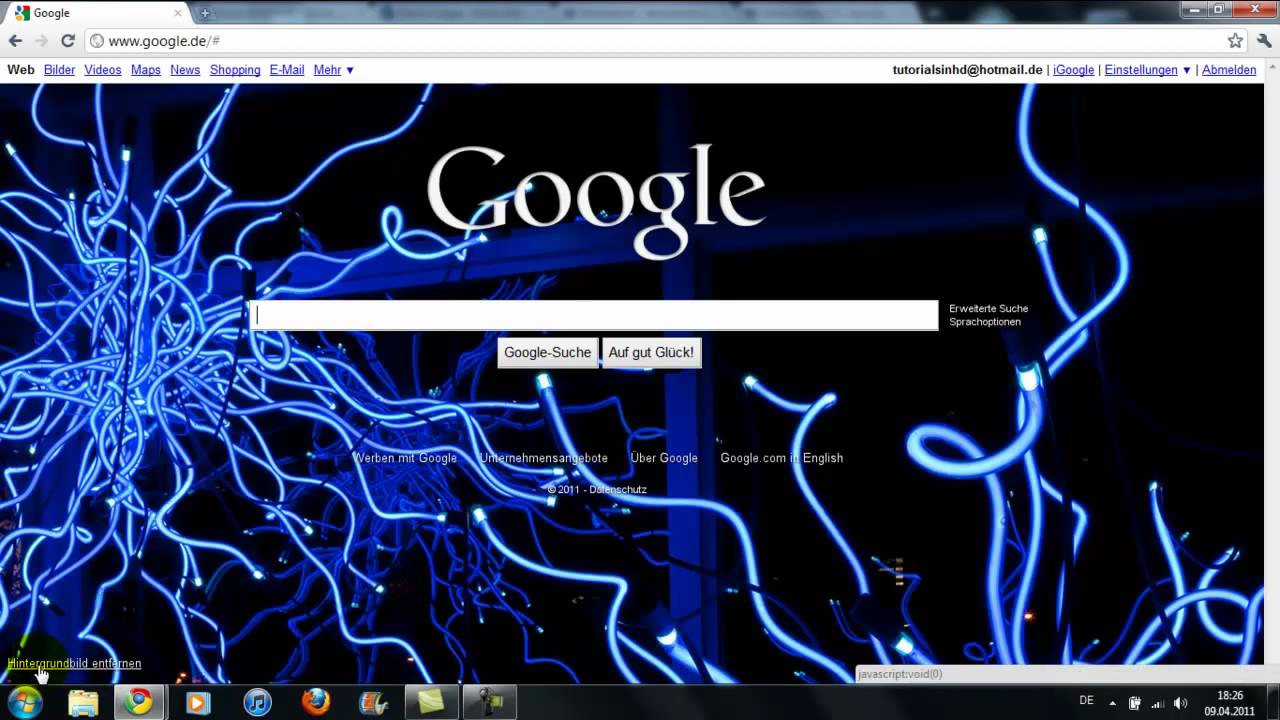Screen dimensions: 1280x720
Task: Open the Chrome wrench menu
Action: [x=1264, y=41]
